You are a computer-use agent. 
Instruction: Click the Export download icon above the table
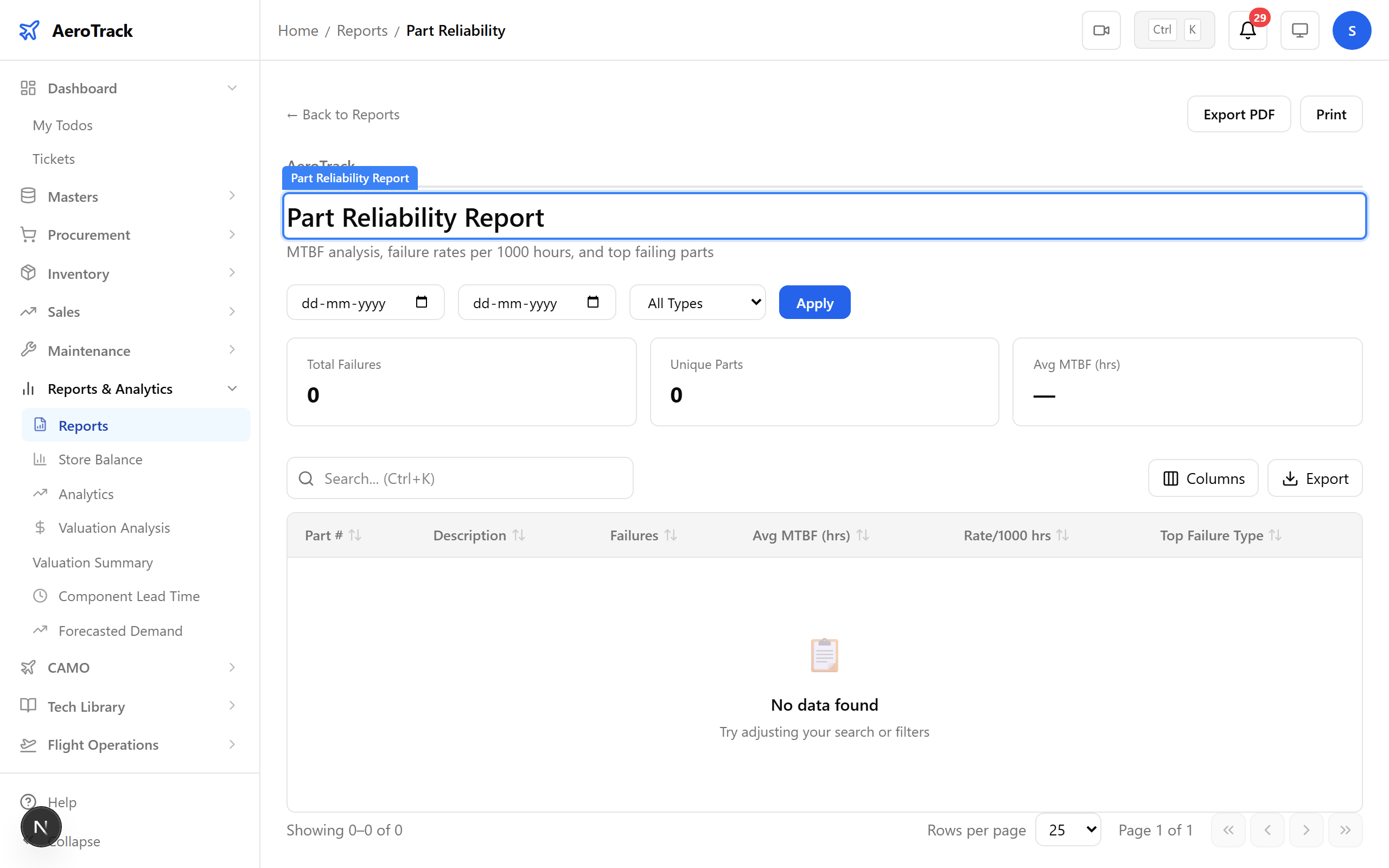(x=1290, y=477)
